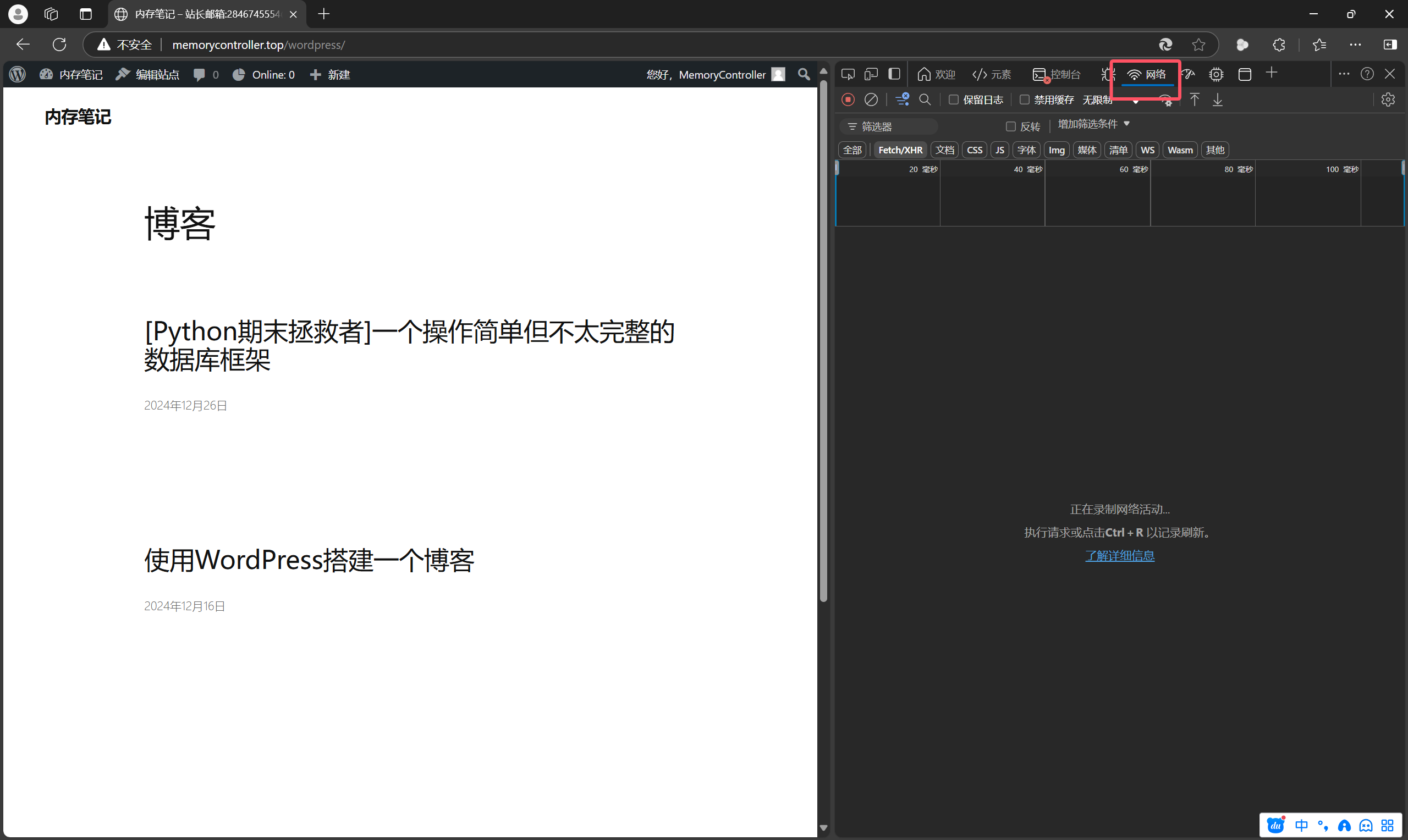Toggle device emulation icon in DevTools
Image resolution: width=1408 pixels, height=840 pixels.
click(871, 74)
